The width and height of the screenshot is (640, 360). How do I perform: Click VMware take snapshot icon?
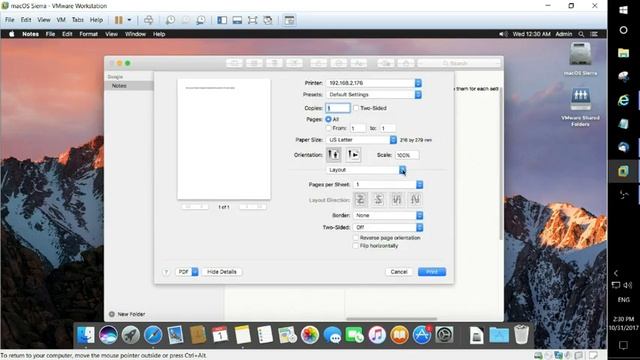[x=171, y=20]
